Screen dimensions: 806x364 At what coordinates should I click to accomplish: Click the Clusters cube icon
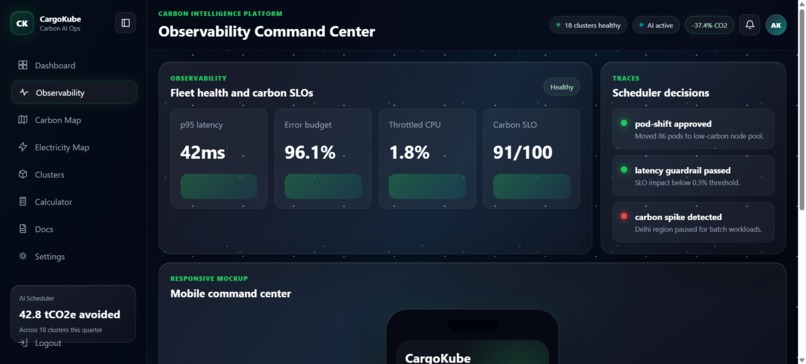[x=23, y=174]
